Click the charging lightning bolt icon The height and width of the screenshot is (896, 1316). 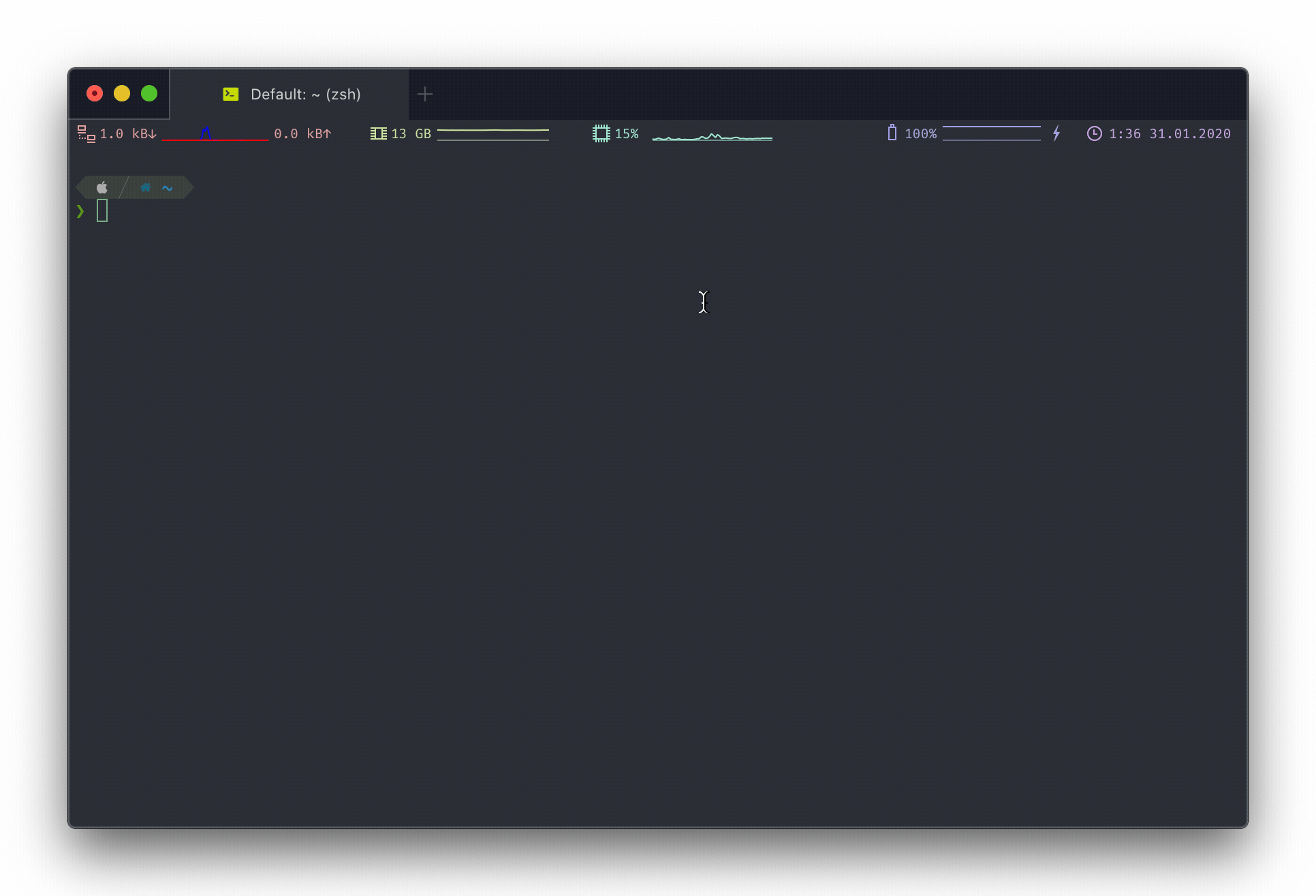pyautogui.click(x=1056, y=133)
